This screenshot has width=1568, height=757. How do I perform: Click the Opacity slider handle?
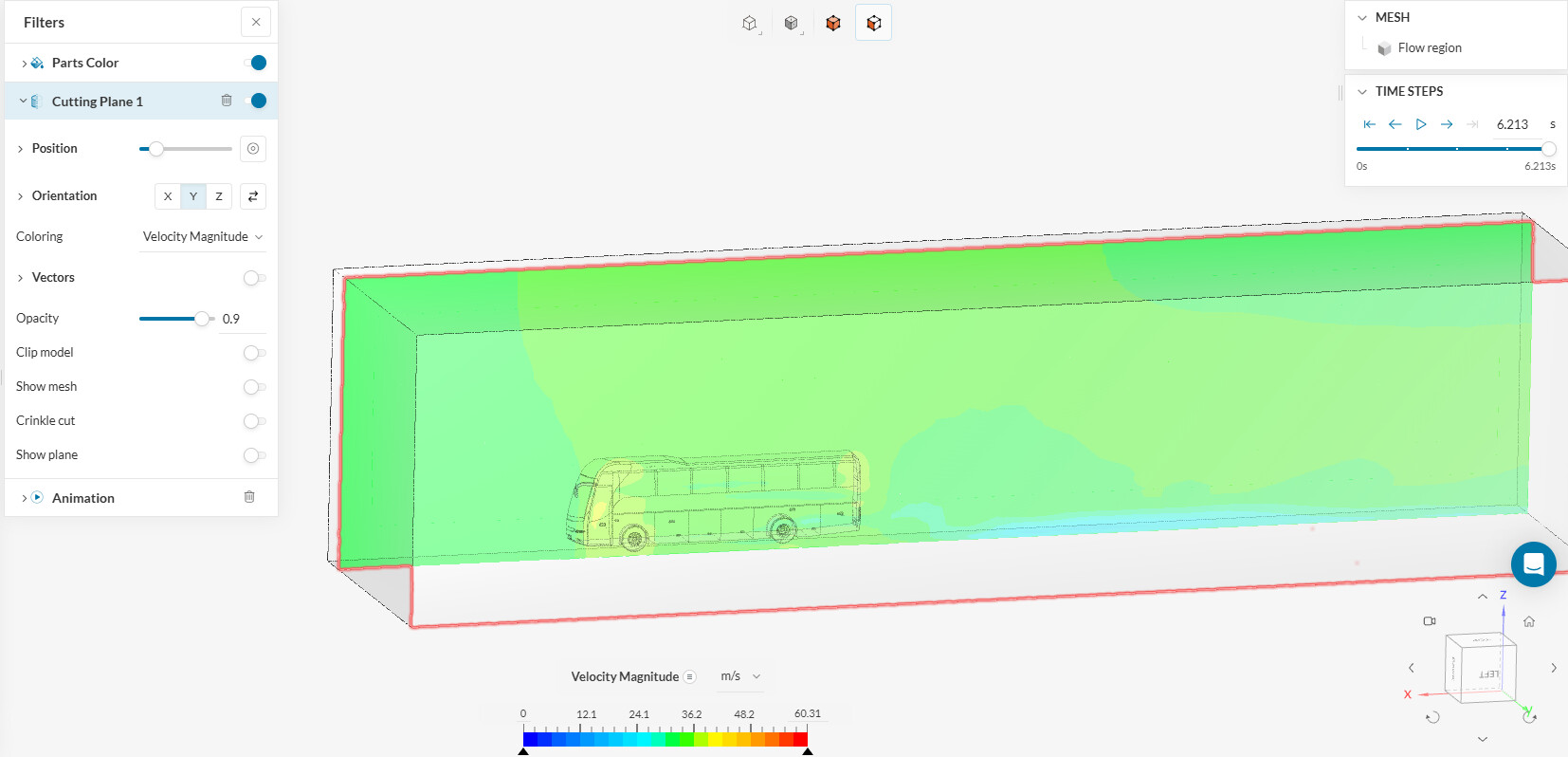tap(202, 319)
